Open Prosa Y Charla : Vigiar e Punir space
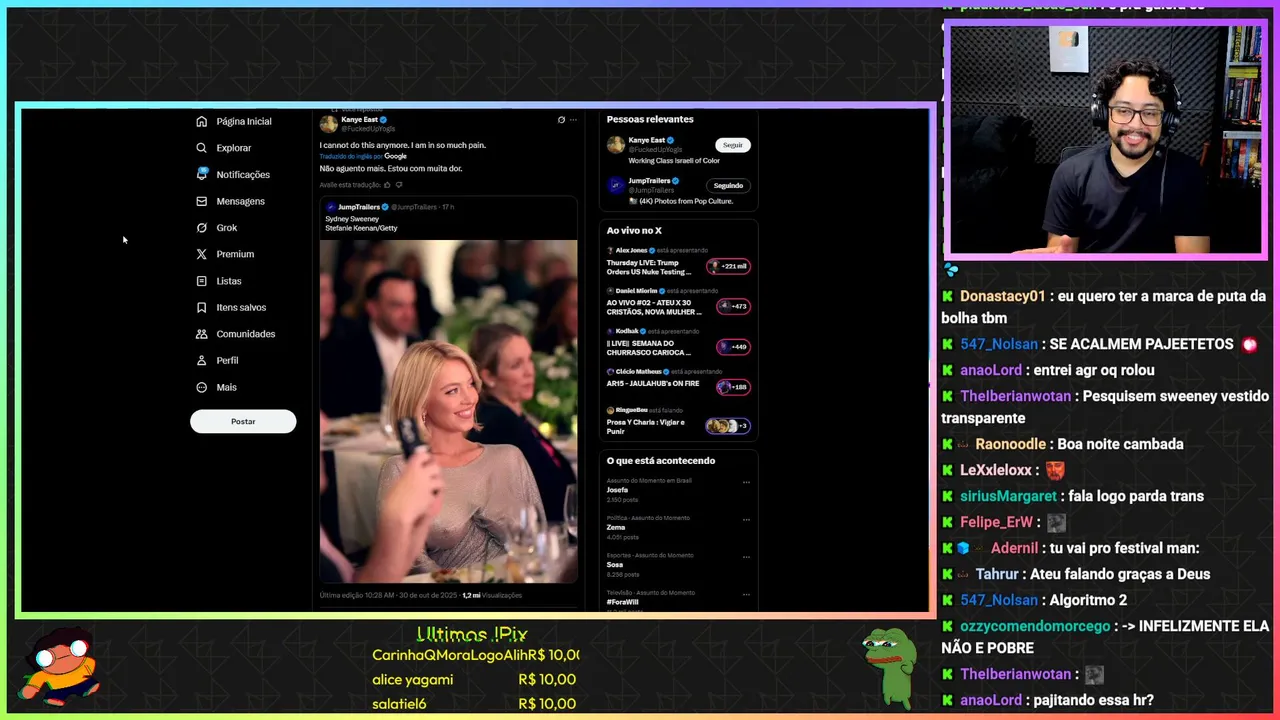 (645, 426)
